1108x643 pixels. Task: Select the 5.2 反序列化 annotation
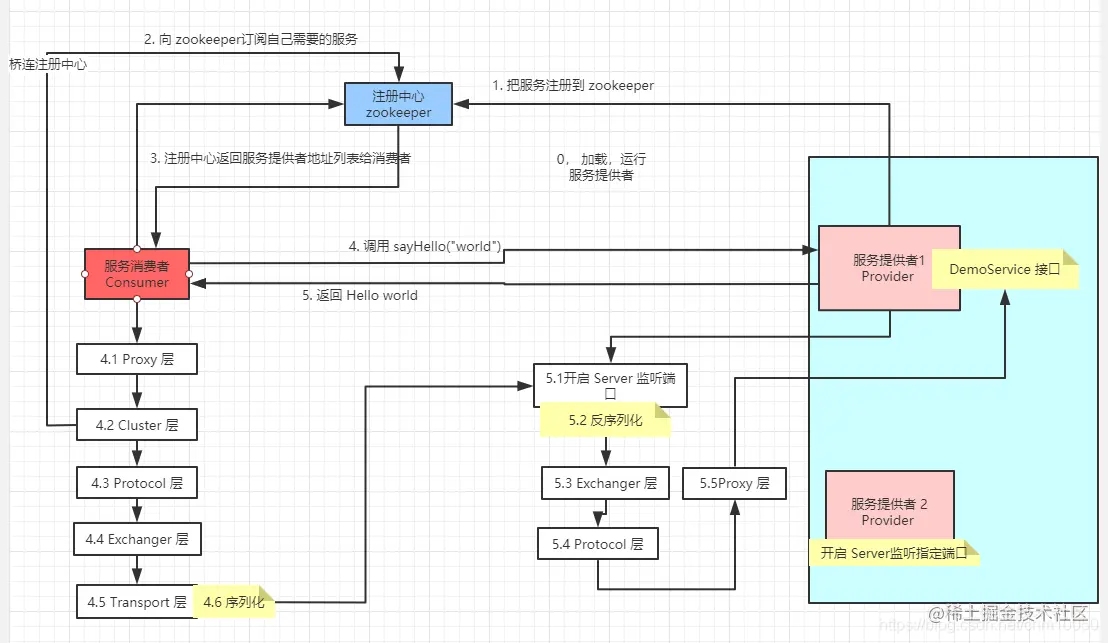point(607,421)
